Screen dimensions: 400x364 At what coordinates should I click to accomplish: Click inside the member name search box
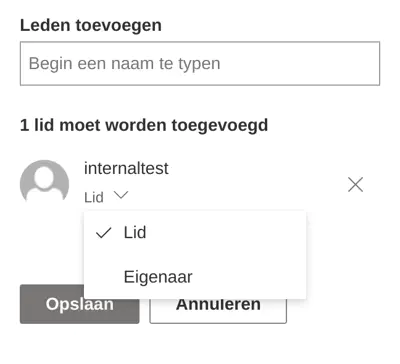(x=200, y=63)
